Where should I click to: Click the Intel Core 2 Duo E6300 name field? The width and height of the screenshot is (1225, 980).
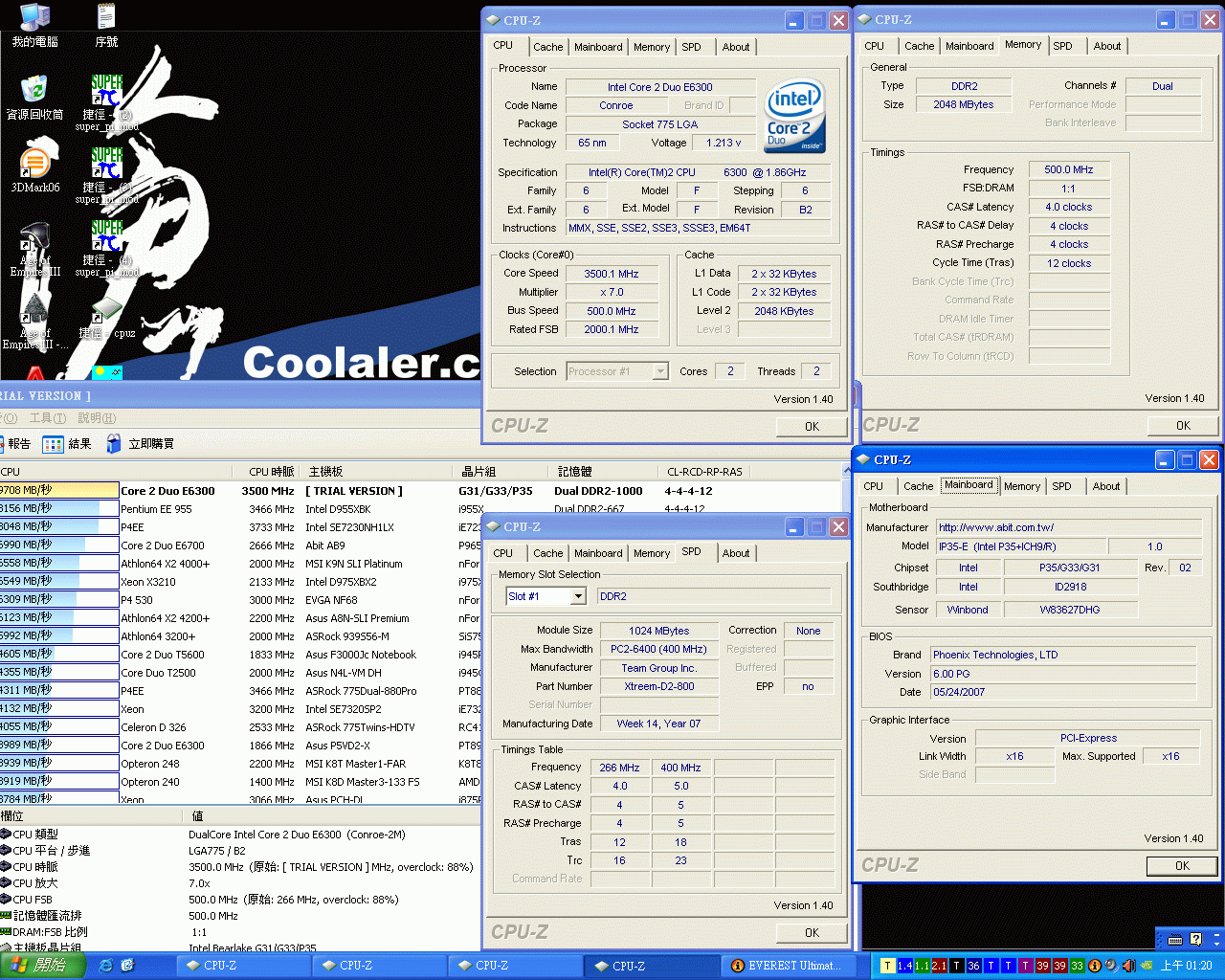[x=659, y=87]
